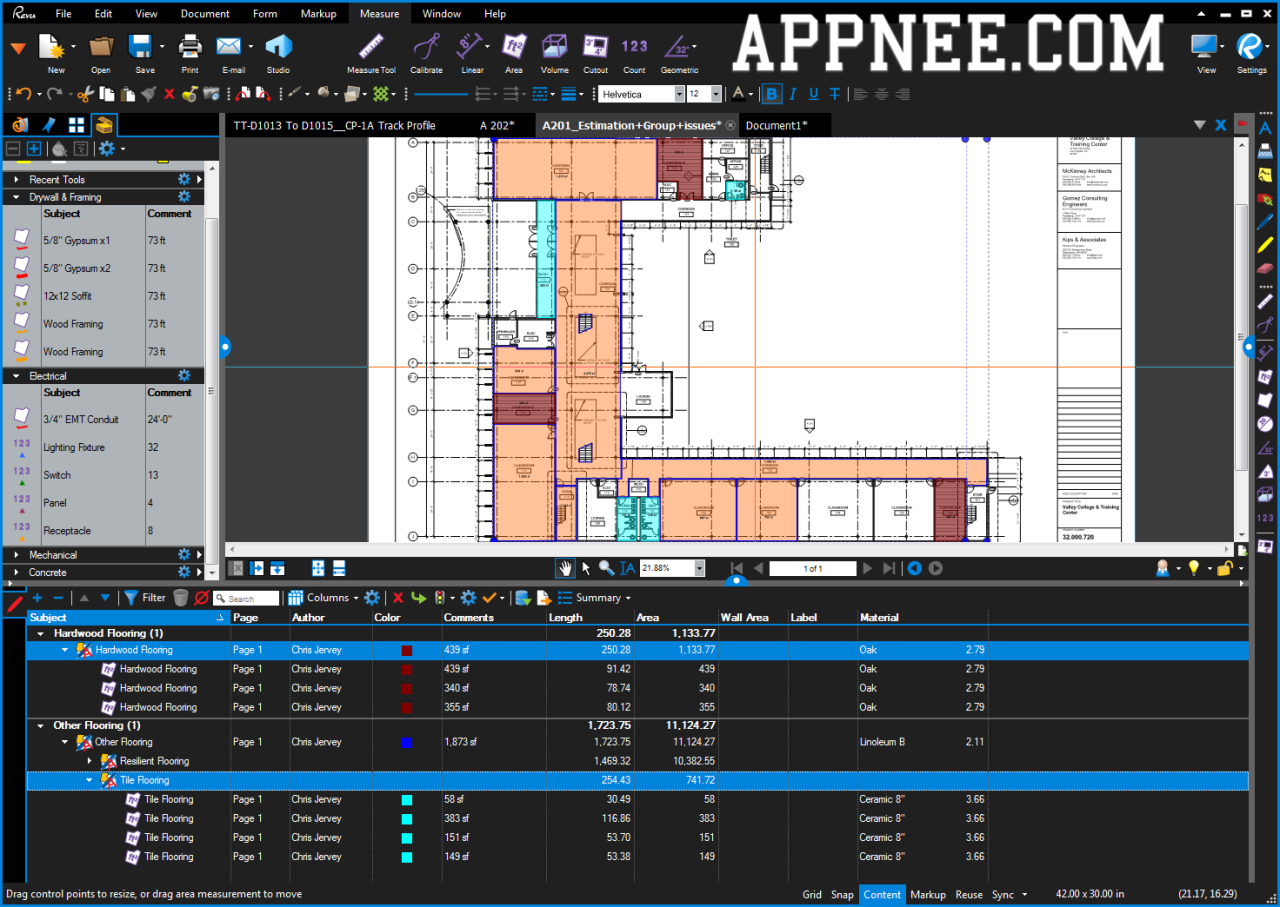Click the green arrow reply icon in markups list
Screen dimensions: 1280x907
pos(418,598)
